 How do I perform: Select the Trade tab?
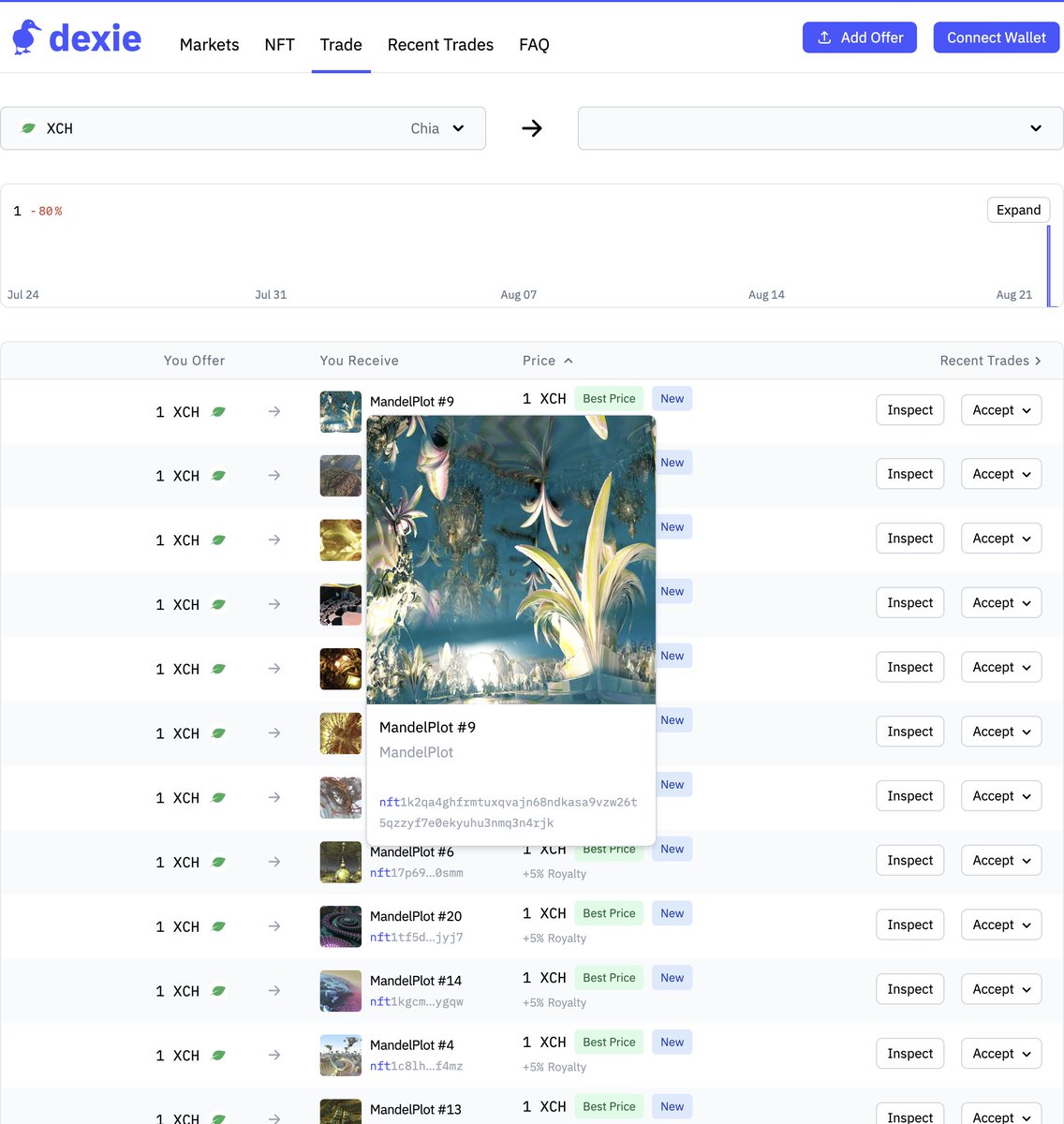click(341, 44)
